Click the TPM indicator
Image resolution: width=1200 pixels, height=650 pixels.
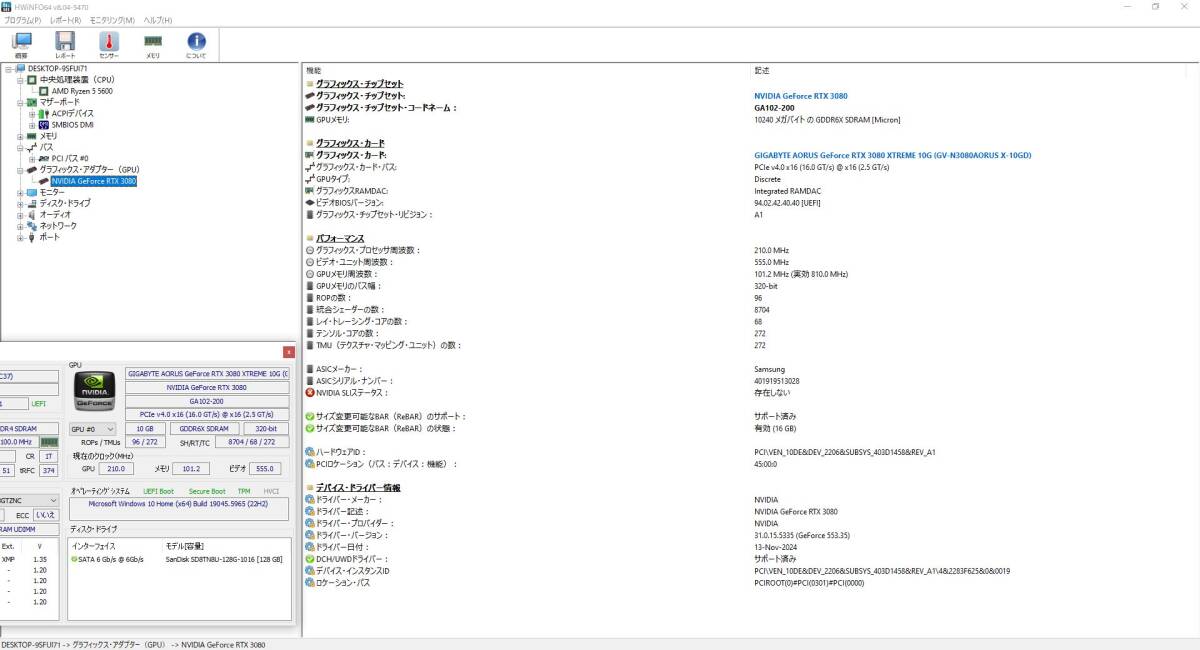[x=244, y=492]
